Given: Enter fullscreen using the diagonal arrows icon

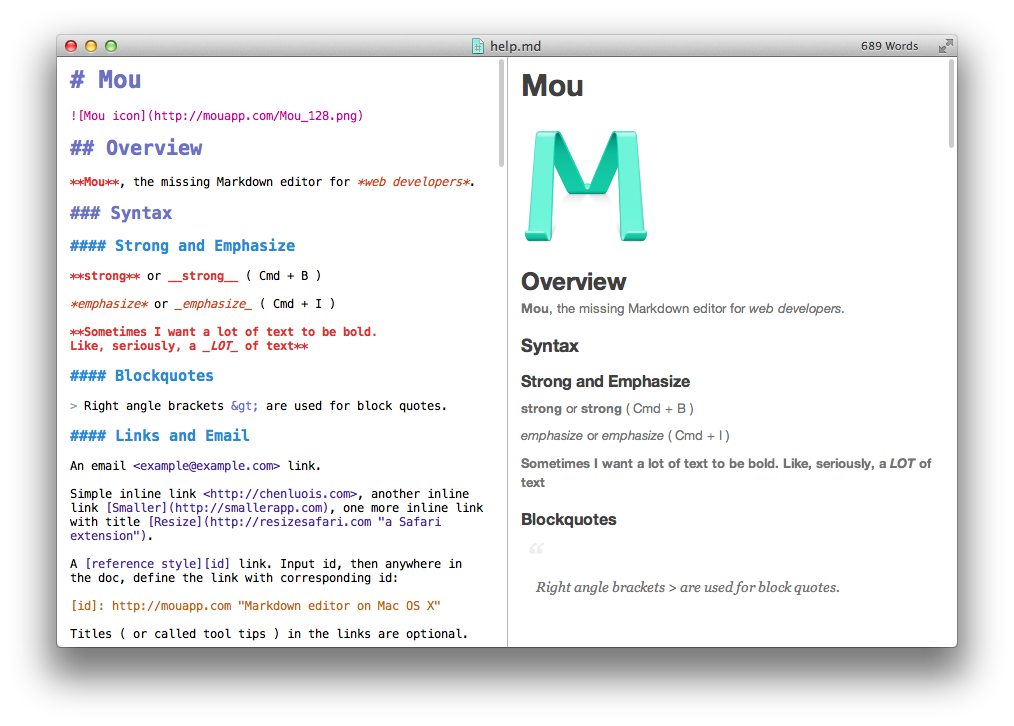Looking at the screenshot, I should (x=945, y=45).
